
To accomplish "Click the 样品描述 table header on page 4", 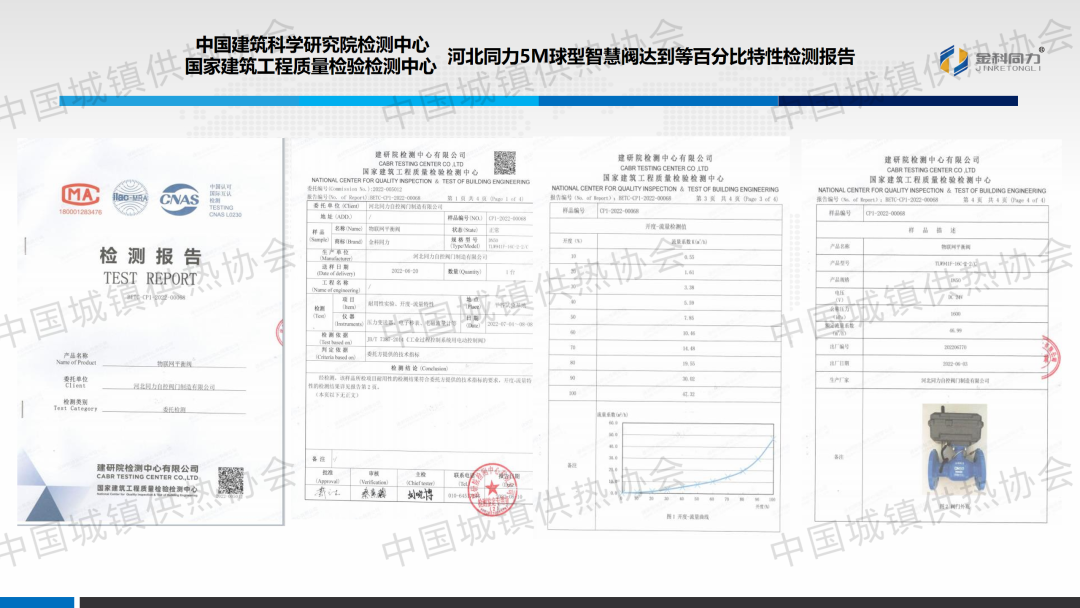I will pos(930,229).
